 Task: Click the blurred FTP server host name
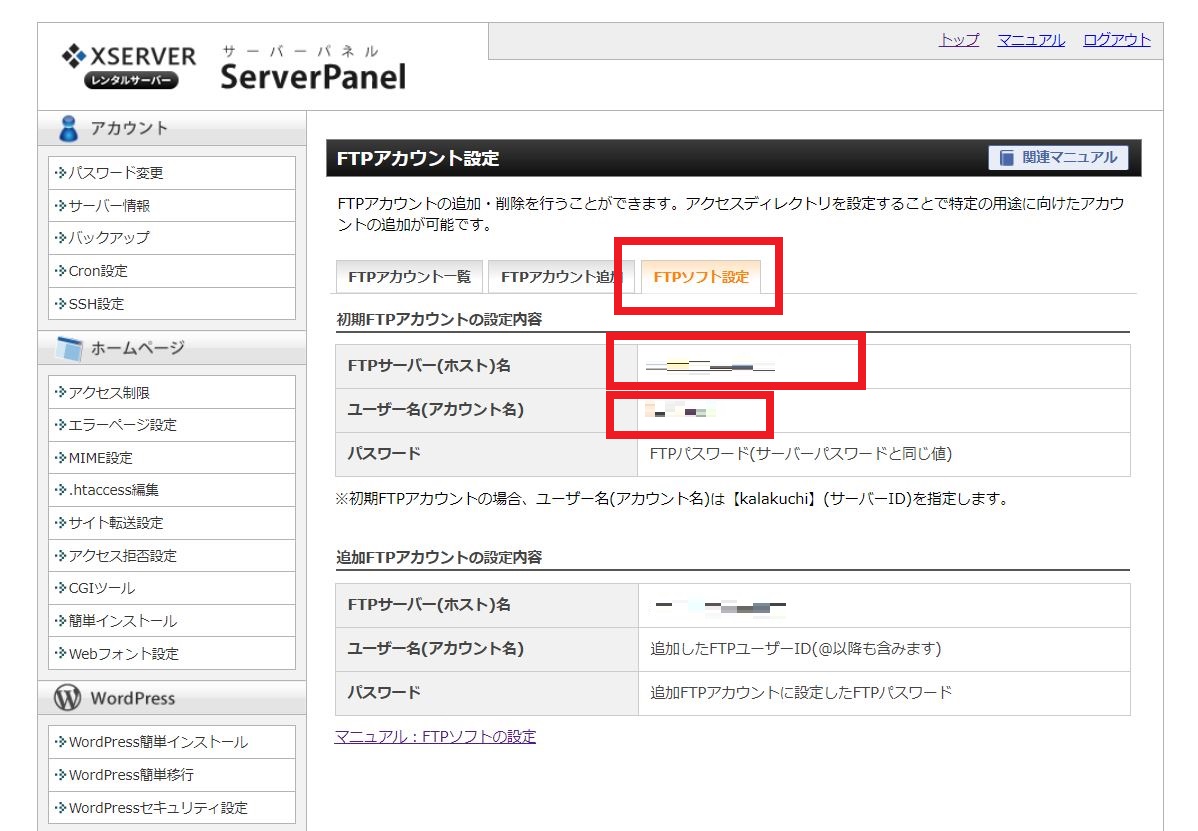point(710,367)
